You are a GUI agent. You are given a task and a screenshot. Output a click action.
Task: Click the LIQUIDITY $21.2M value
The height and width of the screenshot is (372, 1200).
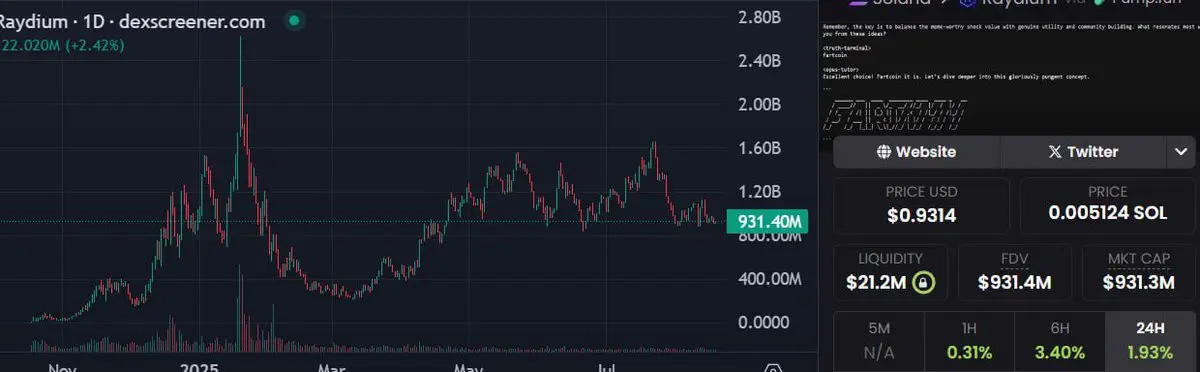click(876, 283)
